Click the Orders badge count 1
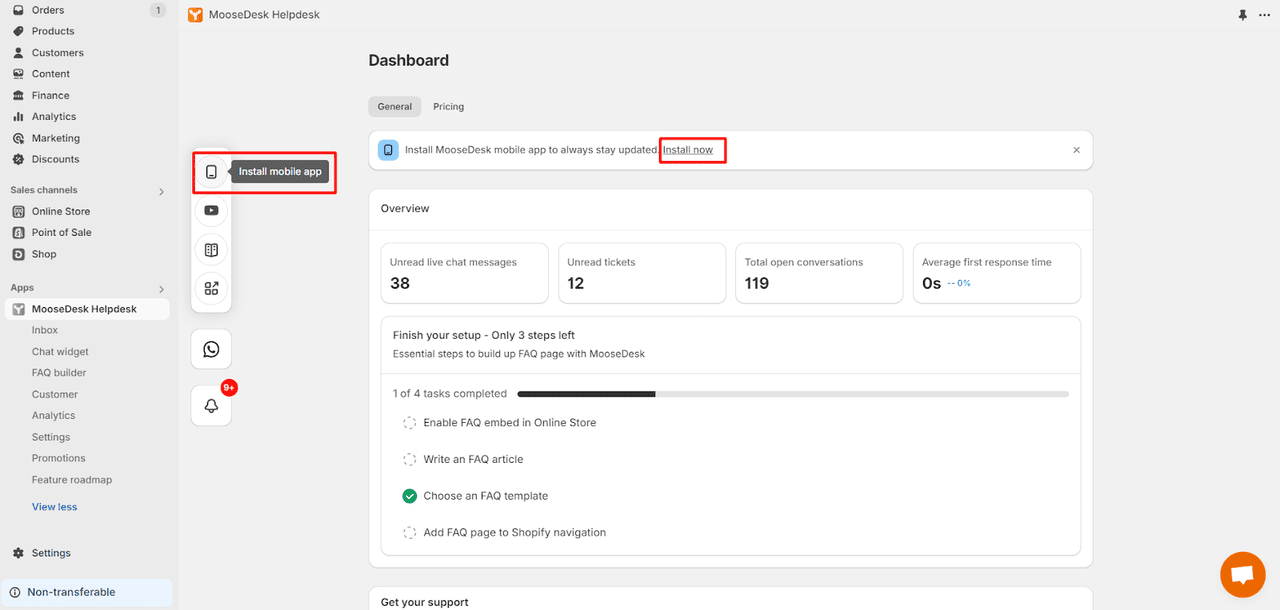This screenshot has height=610, width=1280. [157, 10]
